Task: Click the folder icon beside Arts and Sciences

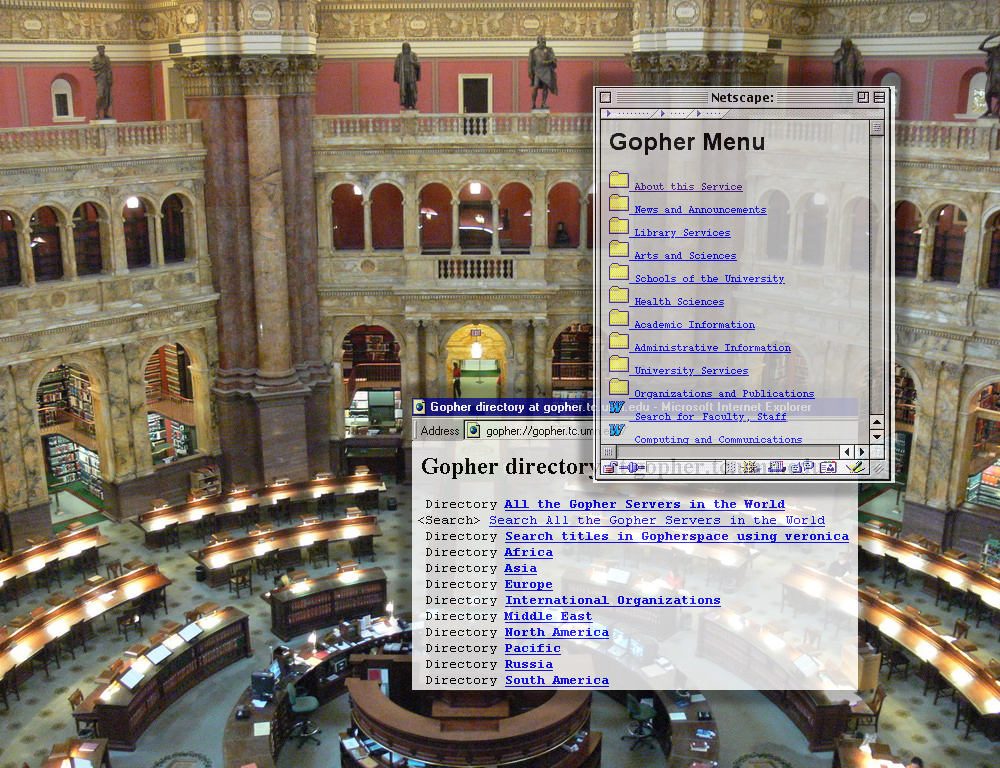Action: (x=619, y=249)
